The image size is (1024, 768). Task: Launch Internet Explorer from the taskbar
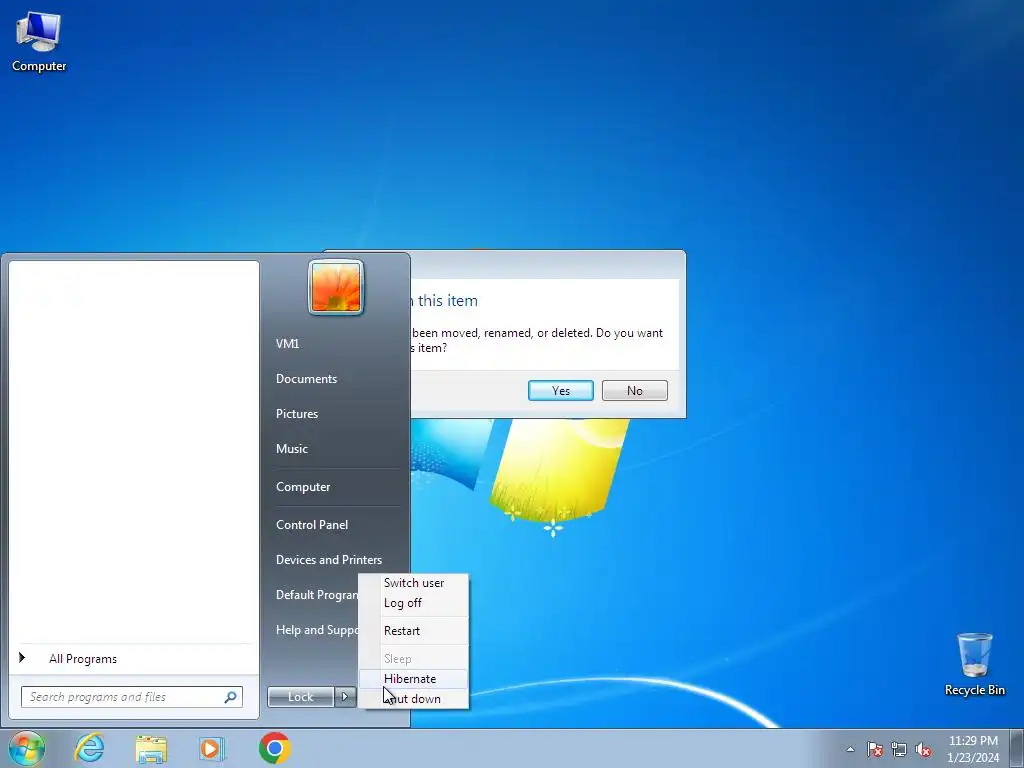click(89, 748)
